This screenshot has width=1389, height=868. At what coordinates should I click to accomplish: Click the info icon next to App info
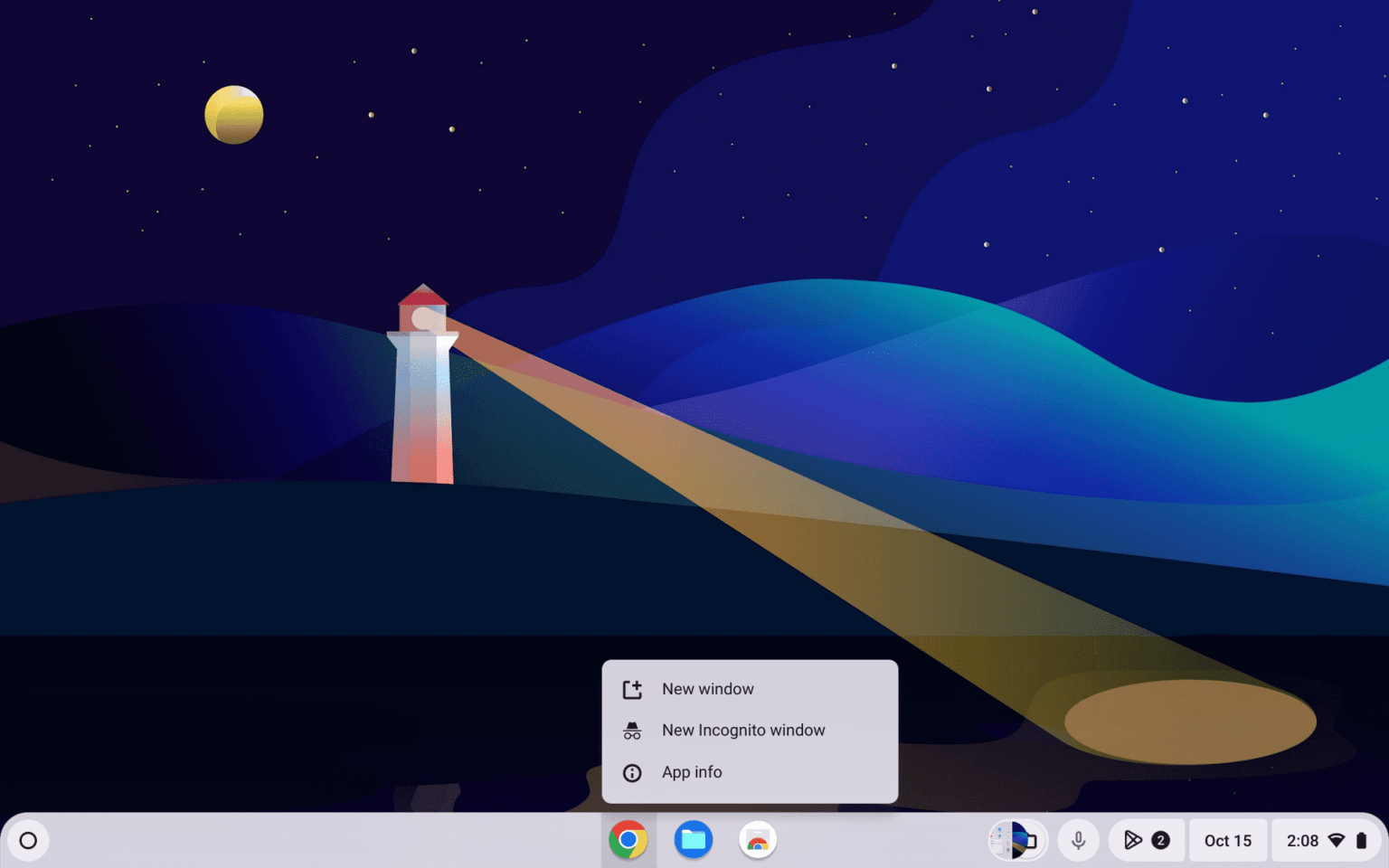(x=632, y=772)
